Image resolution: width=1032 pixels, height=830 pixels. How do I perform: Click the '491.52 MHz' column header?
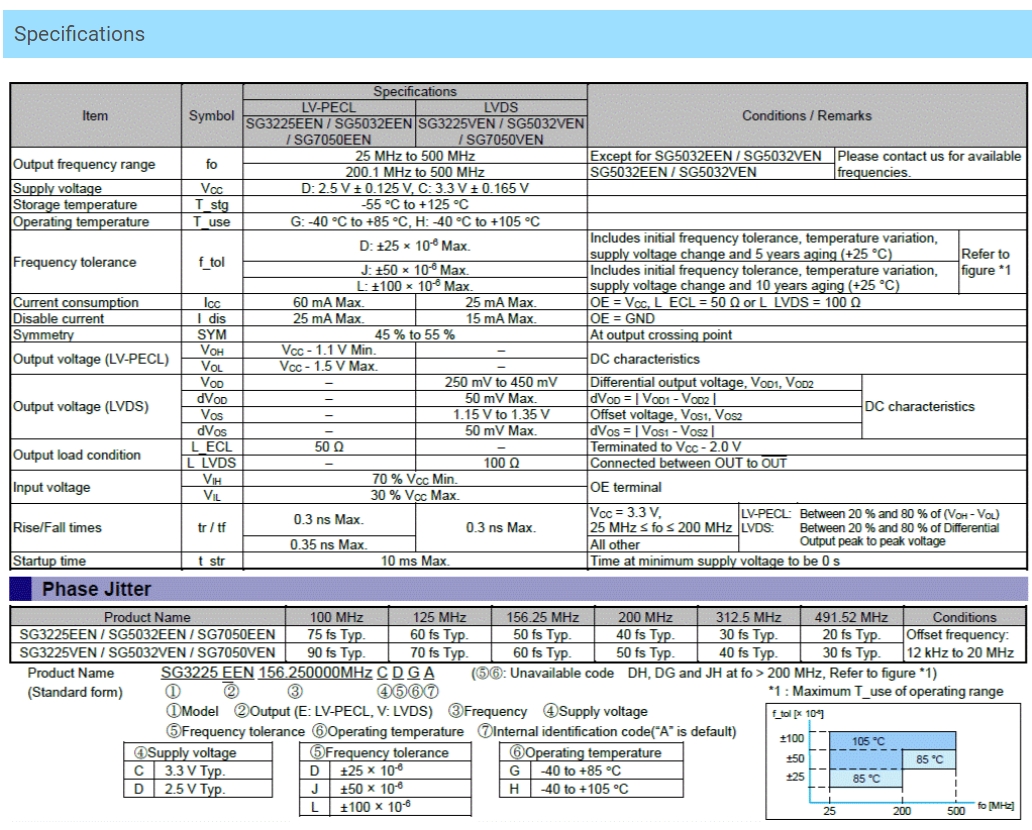(x=851, y=617)
